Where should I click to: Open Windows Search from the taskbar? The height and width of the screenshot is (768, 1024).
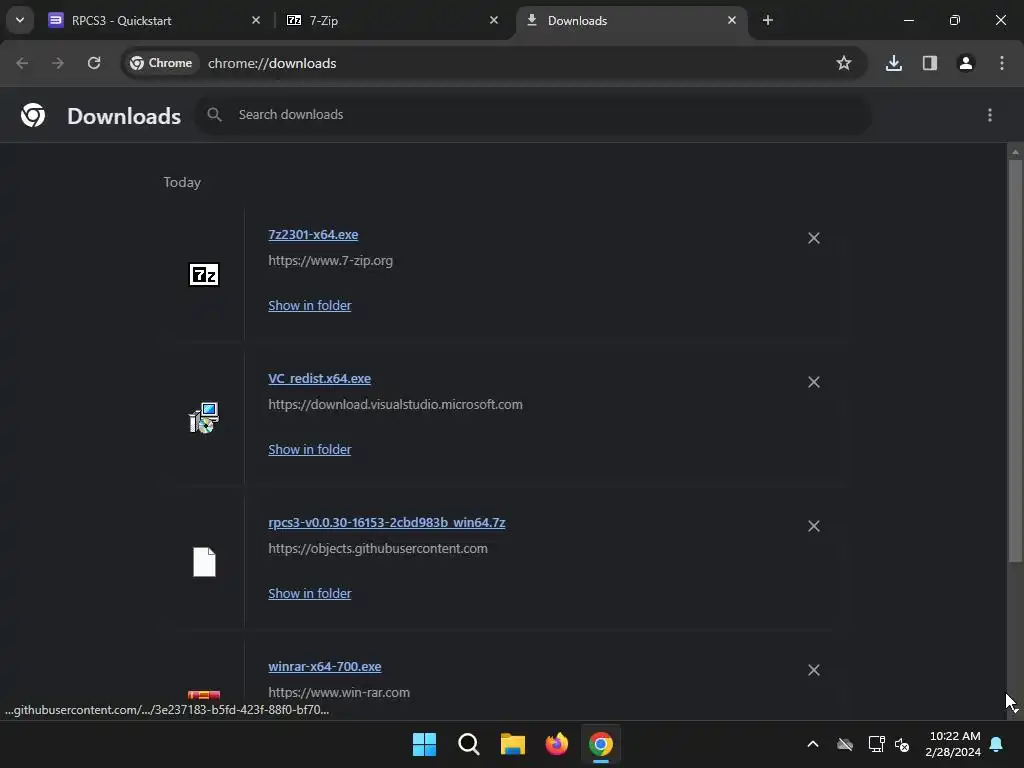click(x=468, y=744)
